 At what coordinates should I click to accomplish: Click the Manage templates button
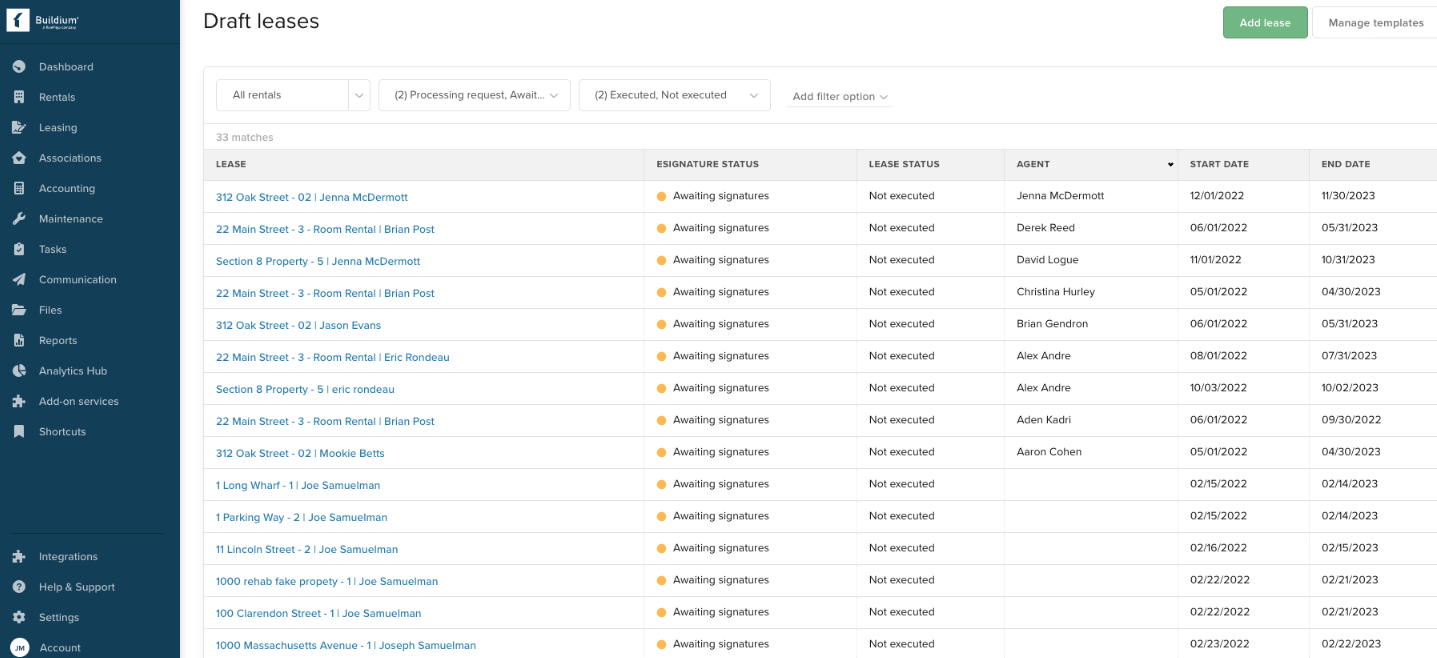1375,23
